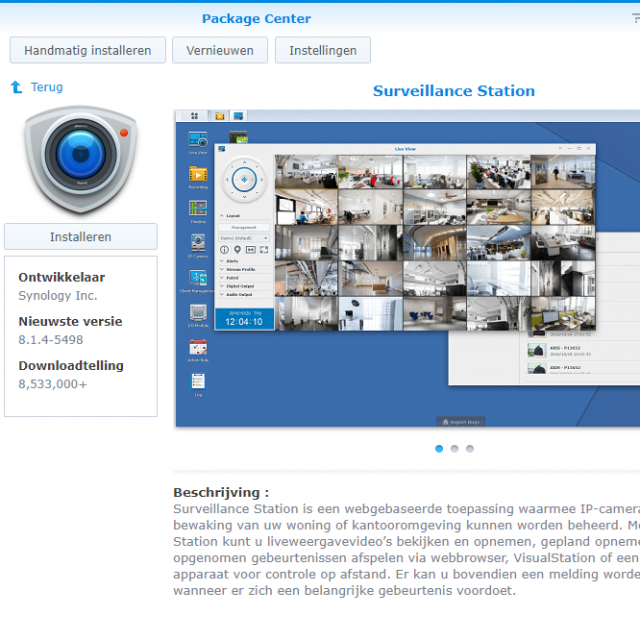Open the Live View screenshot preview image
The width and height of the screenshot is (640, 640).
click(408, 268)
